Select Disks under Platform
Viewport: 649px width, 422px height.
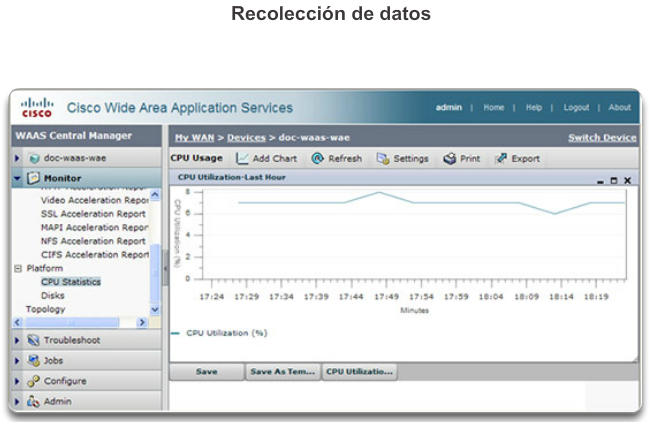[53, 295]
